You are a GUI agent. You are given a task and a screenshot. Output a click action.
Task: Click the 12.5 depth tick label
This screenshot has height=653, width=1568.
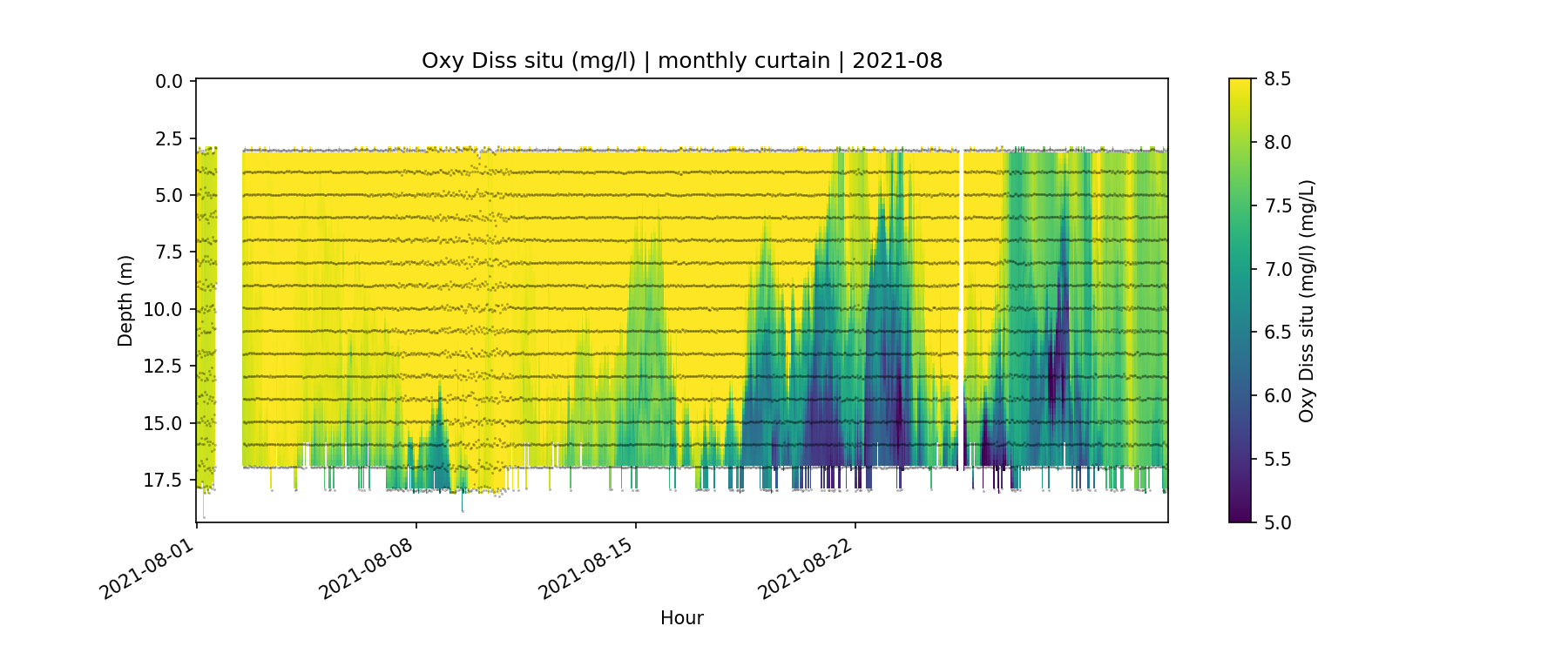click(x=165, y=367)
